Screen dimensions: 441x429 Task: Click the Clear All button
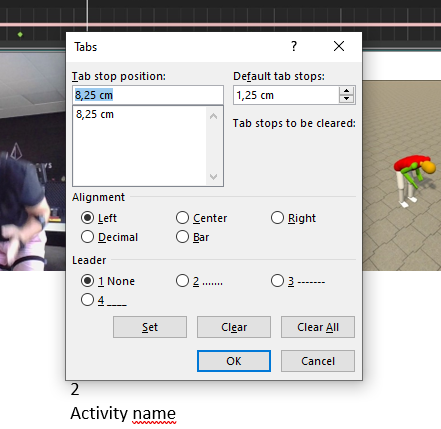pyautogui.click(x=318, y=327)
